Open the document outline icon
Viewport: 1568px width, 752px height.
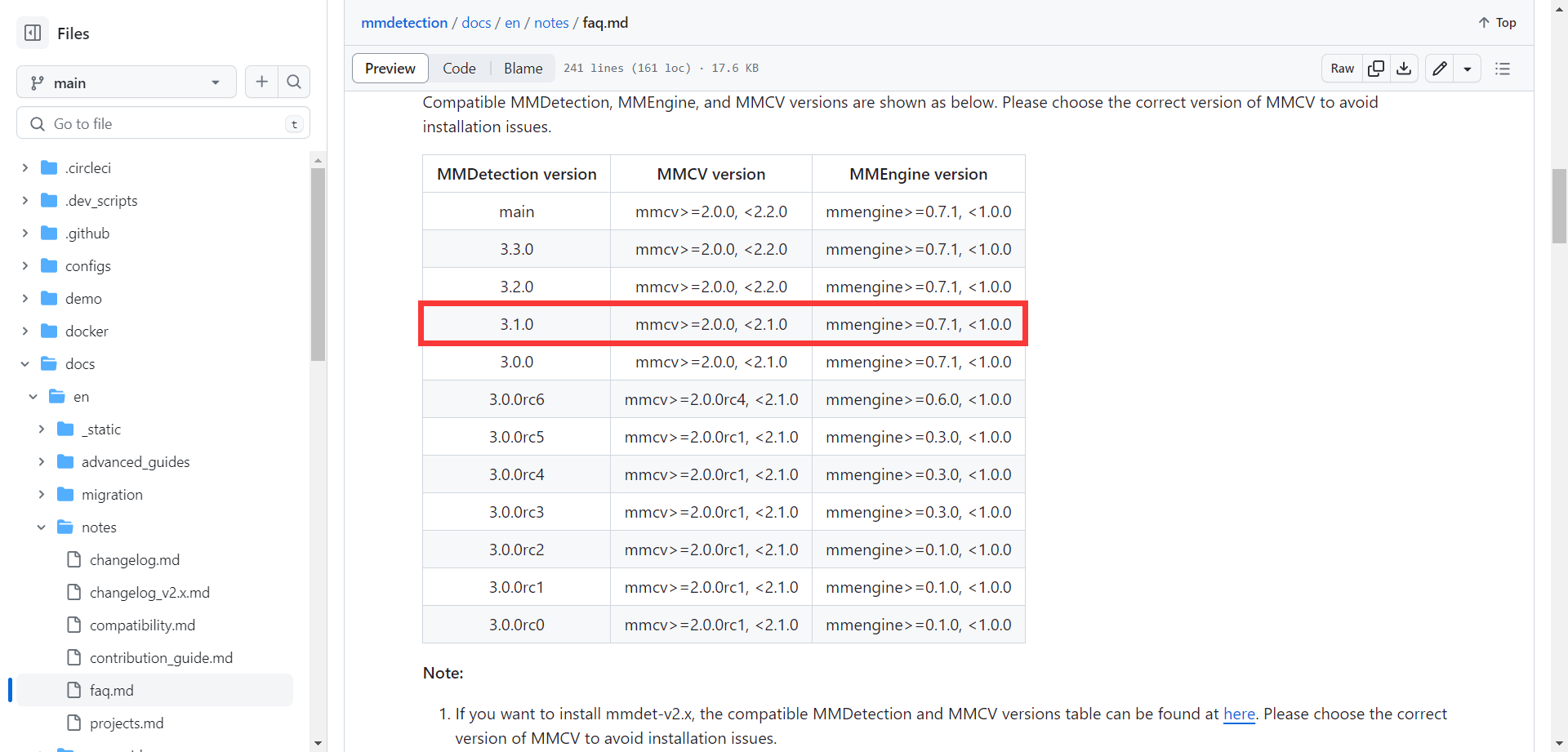[x=1503, y=69]
